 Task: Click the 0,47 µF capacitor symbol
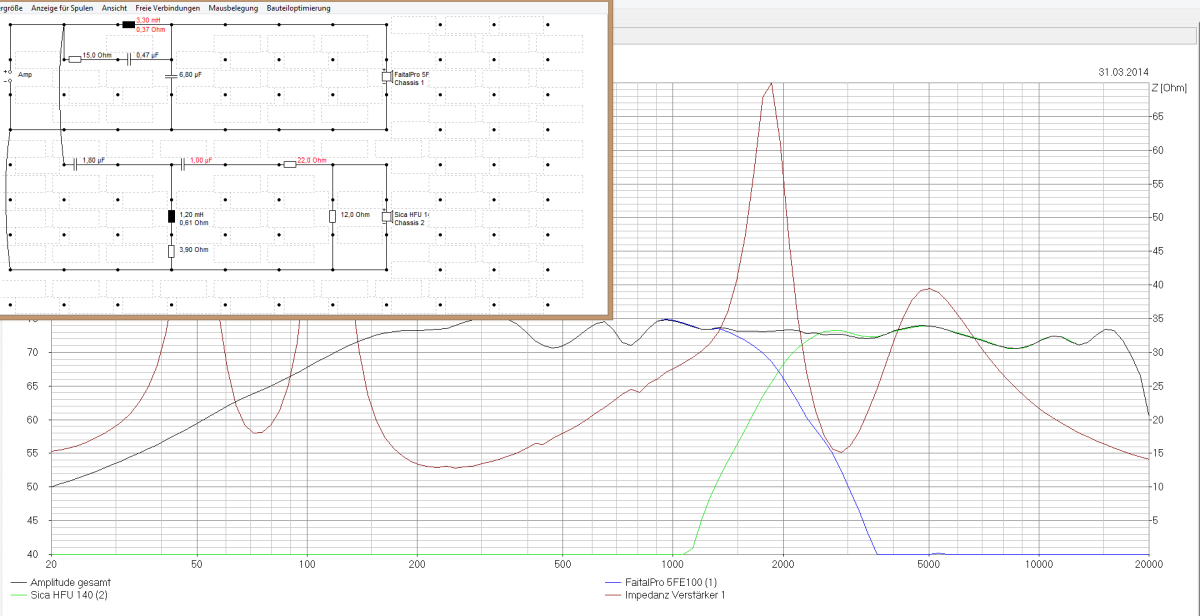pyautogui.click(x=129, y=60)
